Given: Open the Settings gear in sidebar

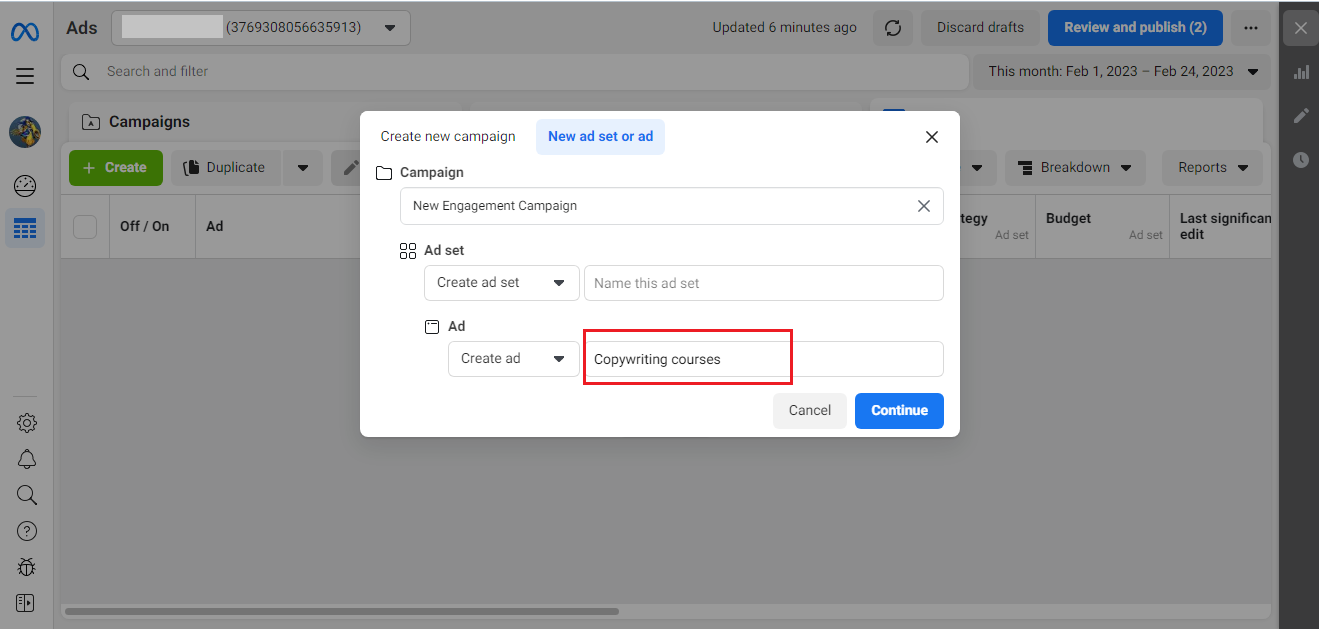Looking at the screenshot, I should tap(27, 423).
